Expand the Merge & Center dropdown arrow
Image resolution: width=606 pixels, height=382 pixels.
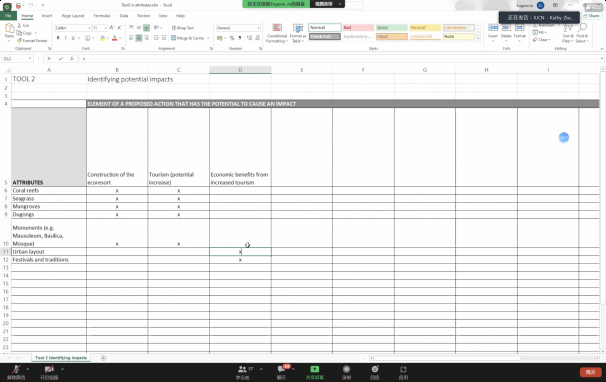point(208,38)
